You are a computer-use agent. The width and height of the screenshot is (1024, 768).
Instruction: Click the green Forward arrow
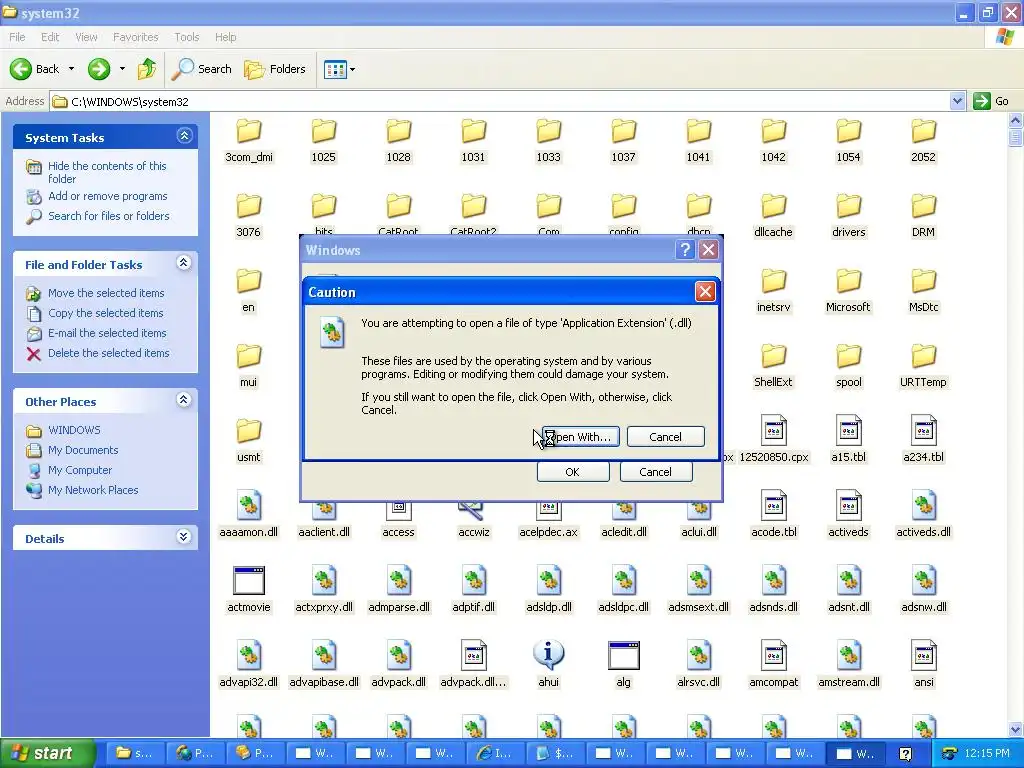[99, 69]
